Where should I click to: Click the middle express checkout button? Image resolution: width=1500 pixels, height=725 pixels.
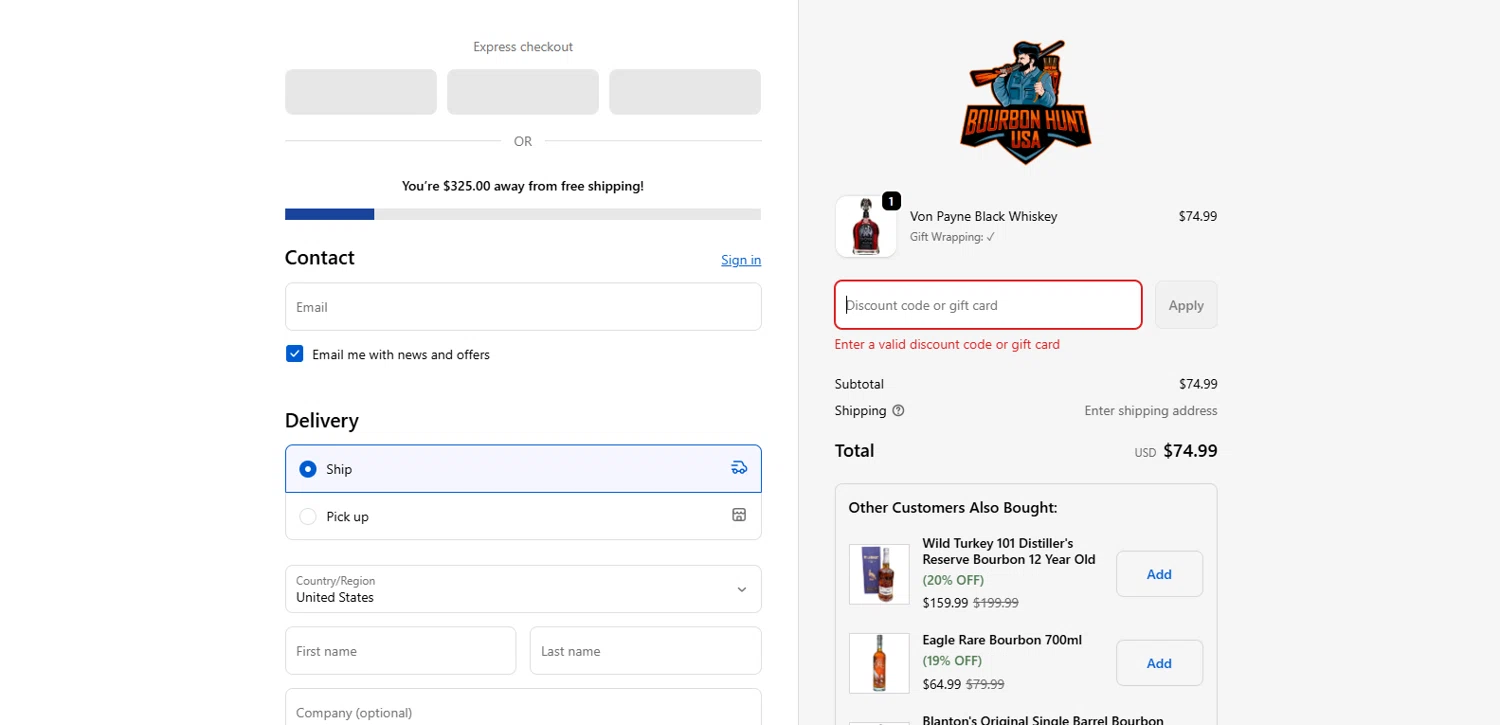click(x=523, y=92)
